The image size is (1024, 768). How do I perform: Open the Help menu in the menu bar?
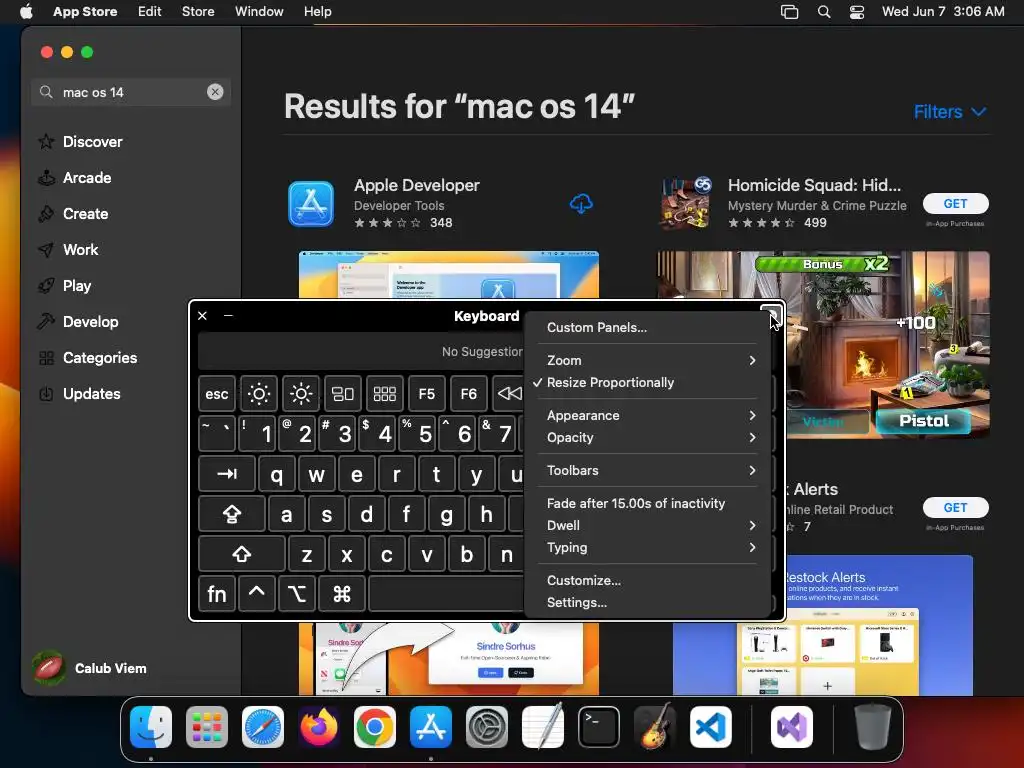(x=317, y=12)
